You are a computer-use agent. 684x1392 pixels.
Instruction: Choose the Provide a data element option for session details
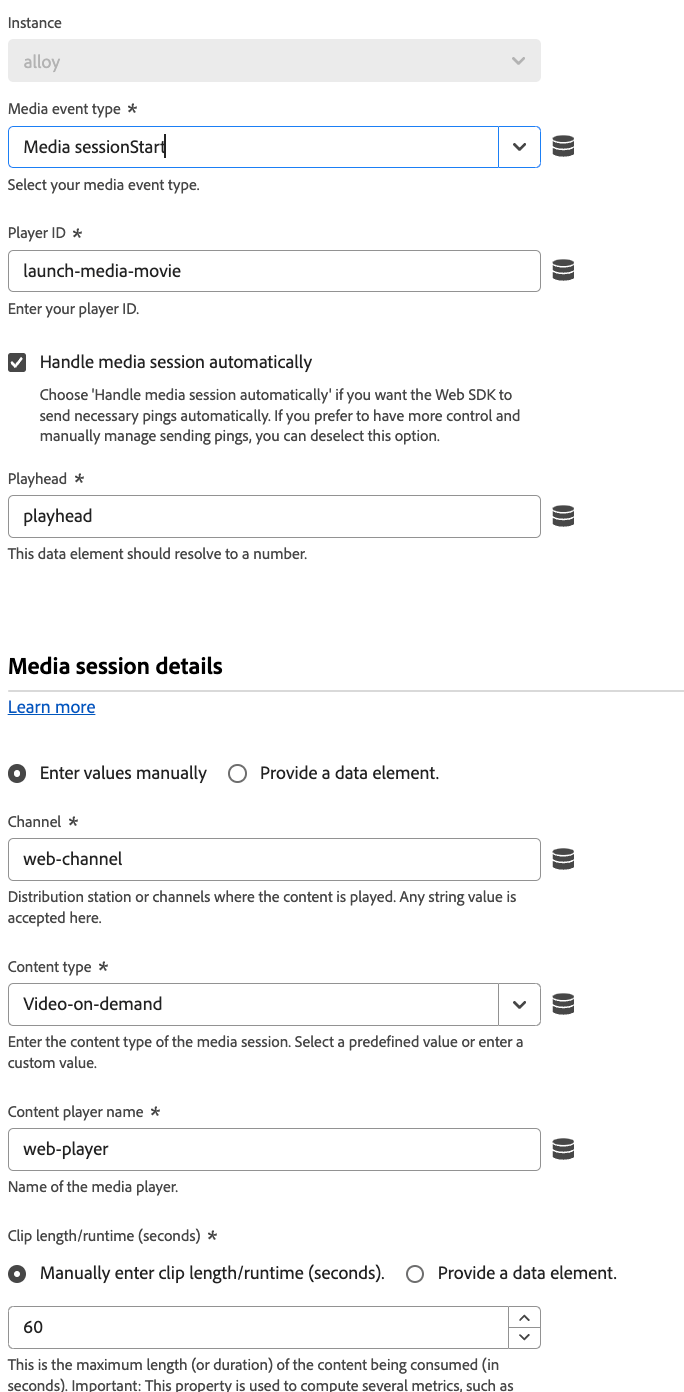tap(237, 773)
